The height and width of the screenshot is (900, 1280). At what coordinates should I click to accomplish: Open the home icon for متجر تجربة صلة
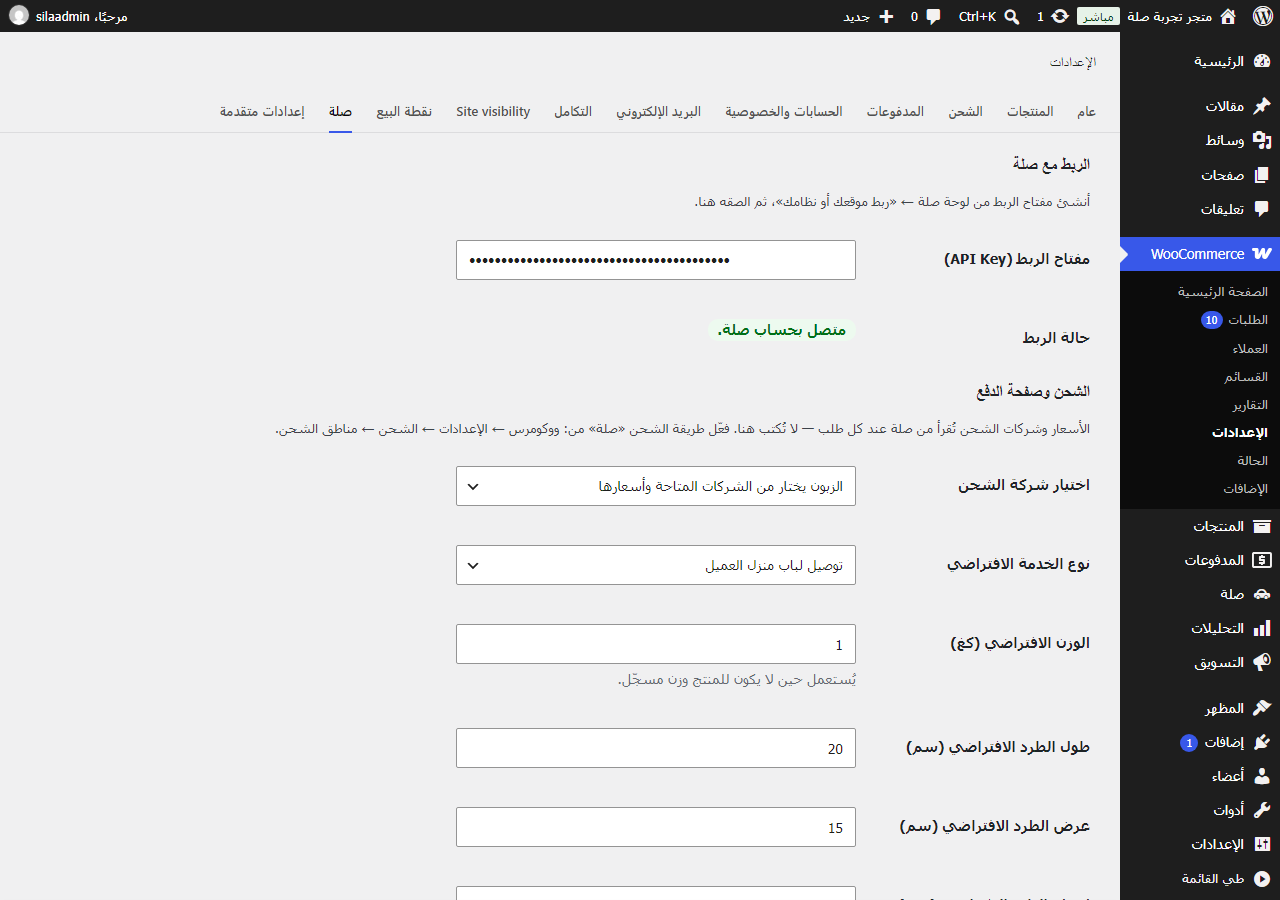coord(1228,16)
